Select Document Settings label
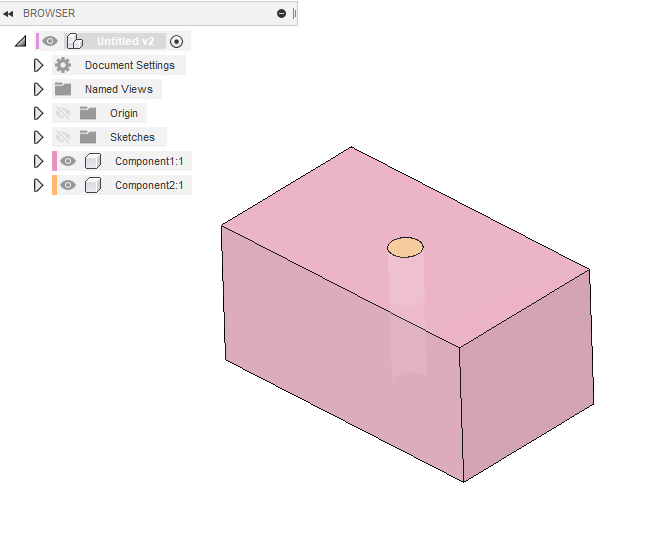This screenshot has width=657, height=549. pyautogui.click(x=129, y=65)
